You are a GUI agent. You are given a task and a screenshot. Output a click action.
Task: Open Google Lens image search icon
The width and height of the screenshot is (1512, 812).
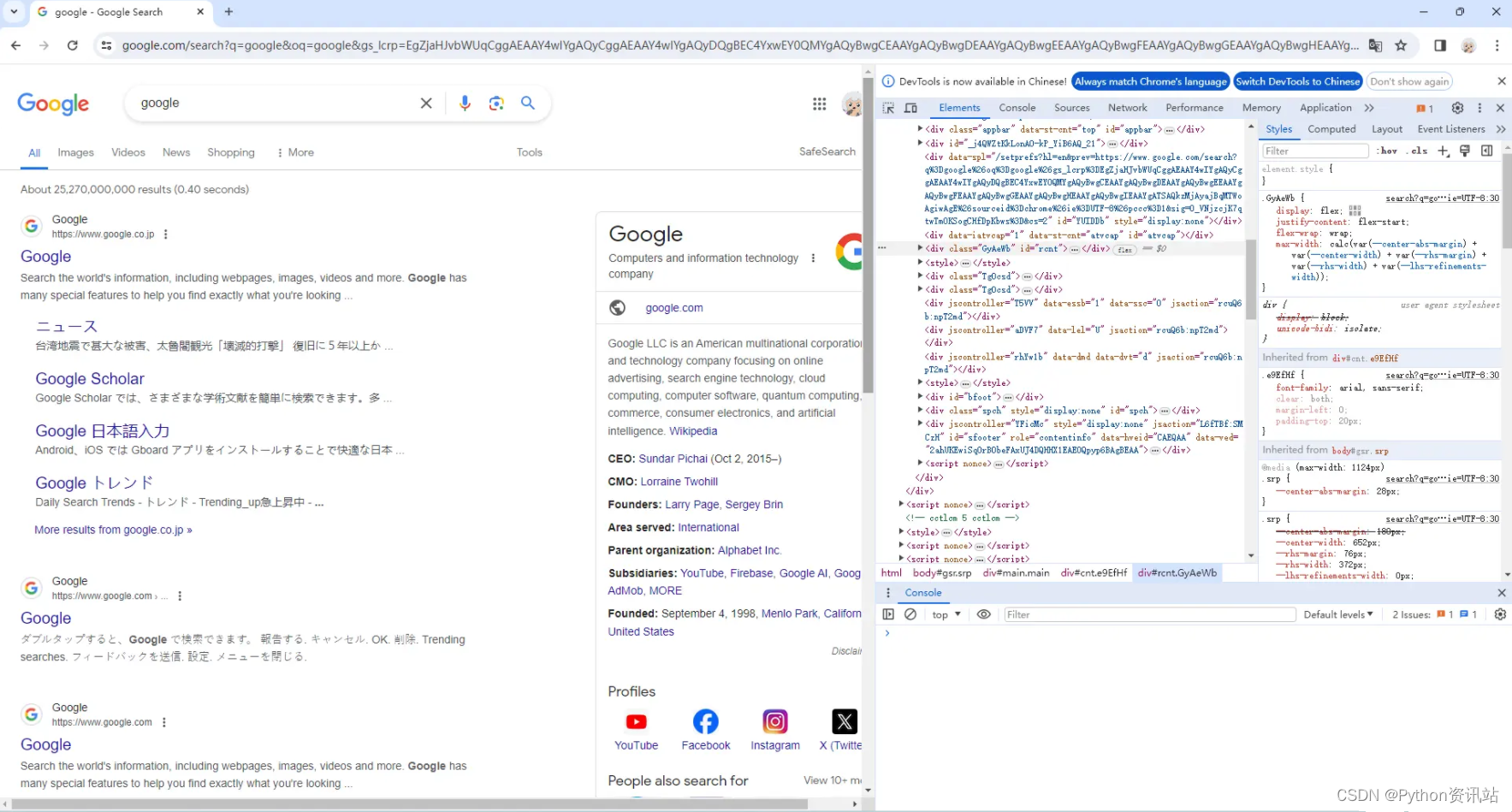(496, 103)
